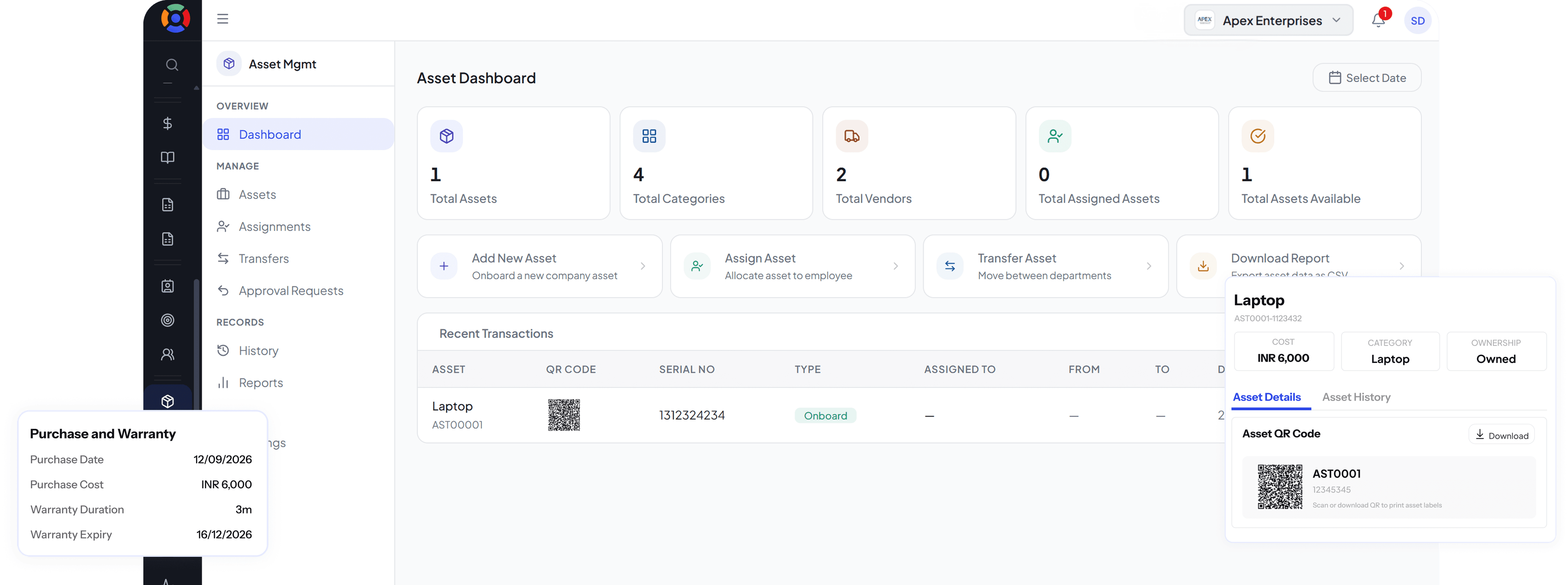Open the open-book icon in sidebar

click(167, 158)
